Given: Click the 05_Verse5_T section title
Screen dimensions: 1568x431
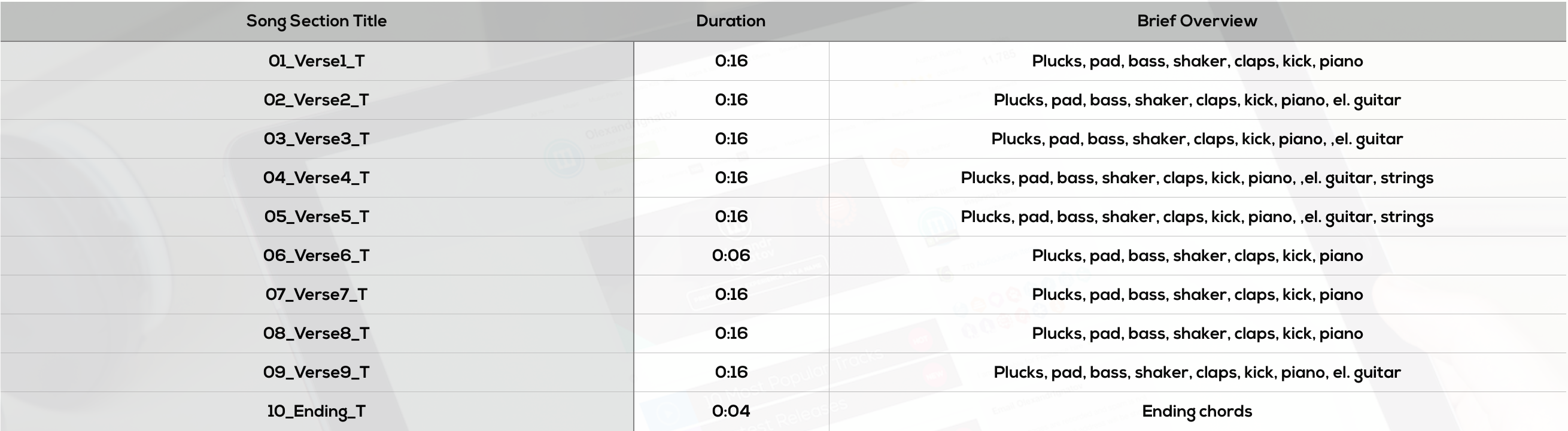Looking at the screenshot, I should tap(317, 217).
